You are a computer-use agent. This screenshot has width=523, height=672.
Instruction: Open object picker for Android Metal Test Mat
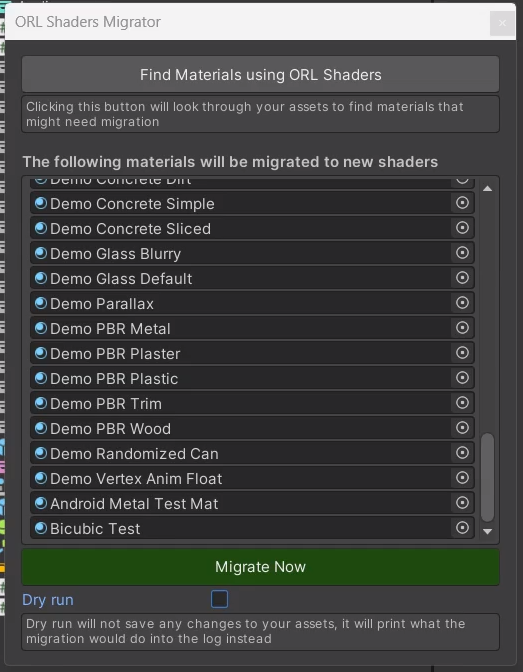[x=462, y=502]
